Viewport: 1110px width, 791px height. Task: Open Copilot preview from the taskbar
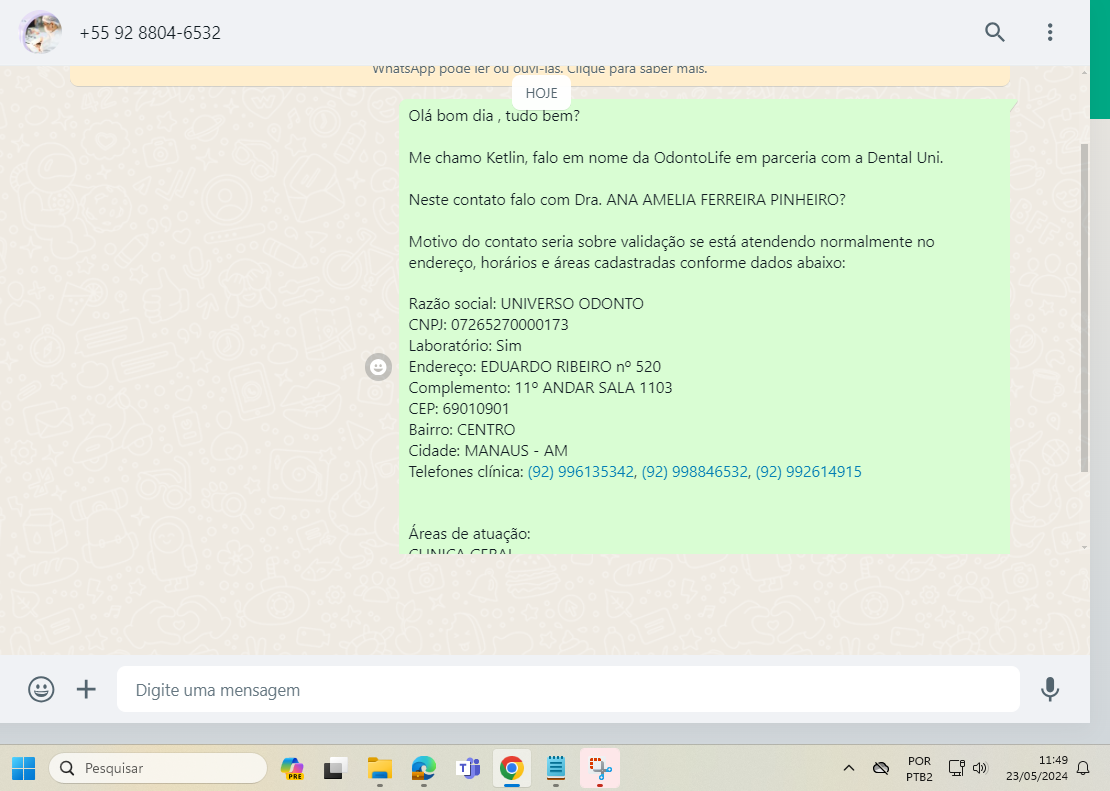click(292, 768)
